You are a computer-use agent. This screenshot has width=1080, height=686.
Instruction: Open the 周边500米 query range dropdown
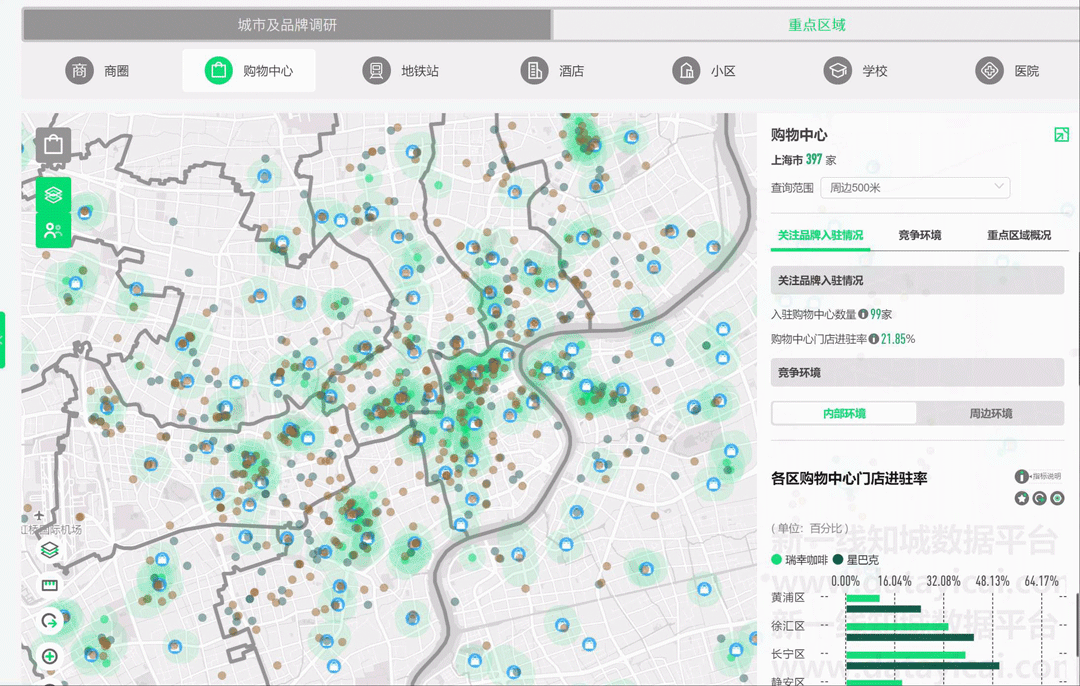915,188
